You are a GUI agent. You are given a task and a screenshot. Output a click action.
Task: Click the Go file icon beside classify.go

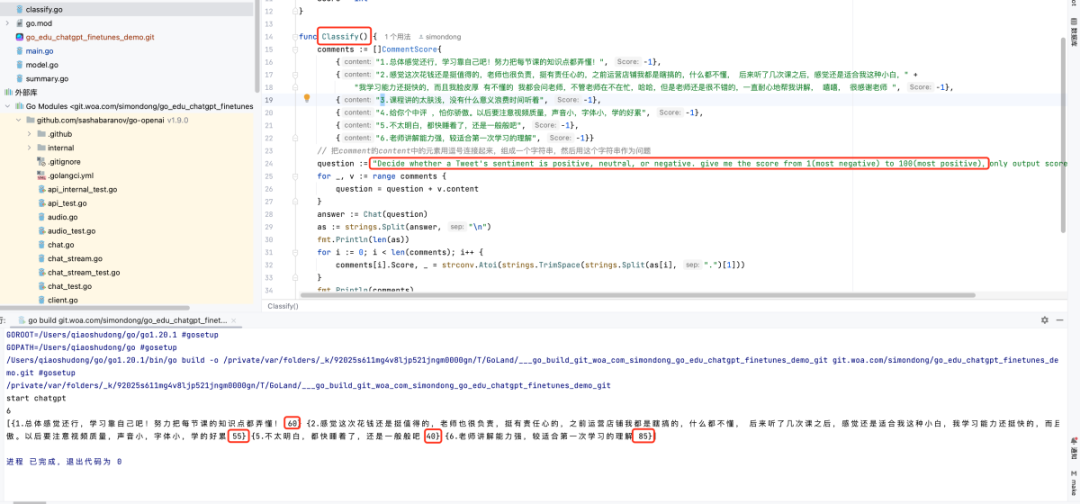point(19,10)
